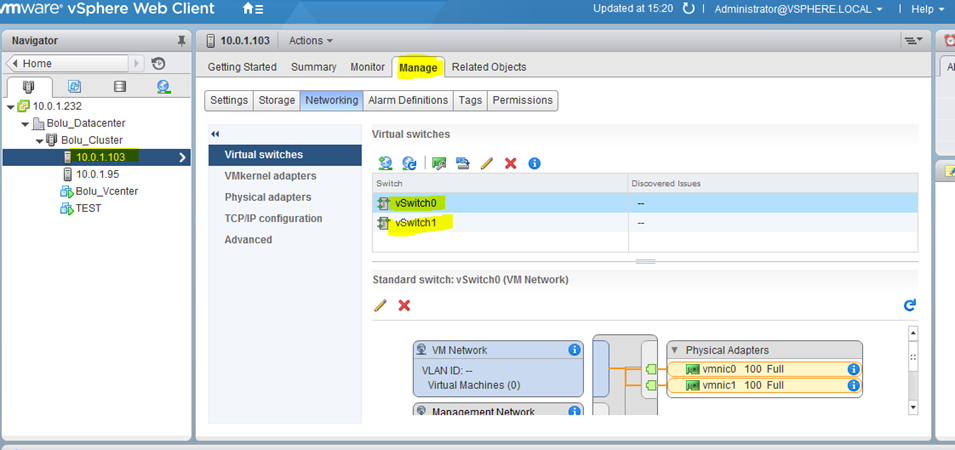The height and width of the screenshot is (450, 955).
Task: Collapse the Bolu_Cluster tree node
Action: click(40, 141)
